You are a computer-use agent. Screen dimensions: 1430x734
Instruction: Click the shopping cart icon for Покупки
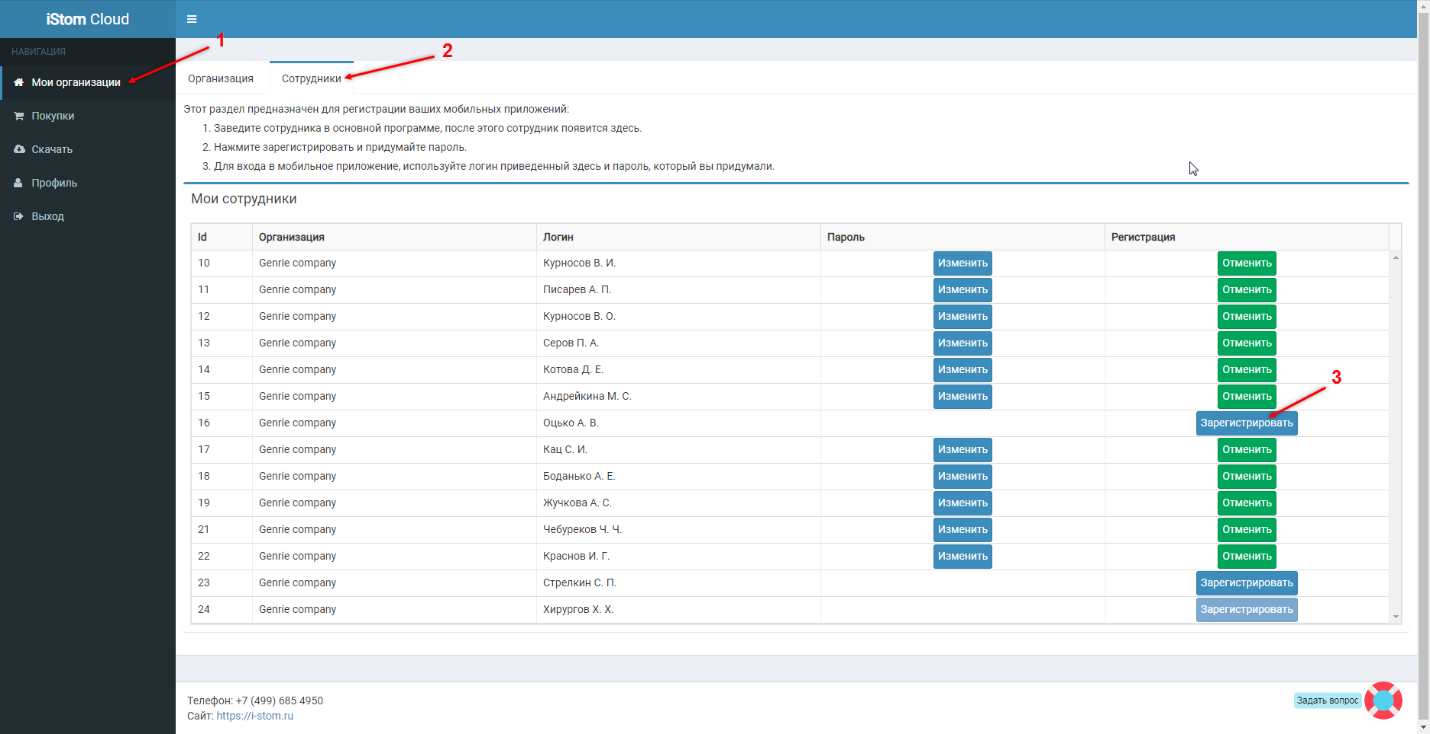point(18,116)
